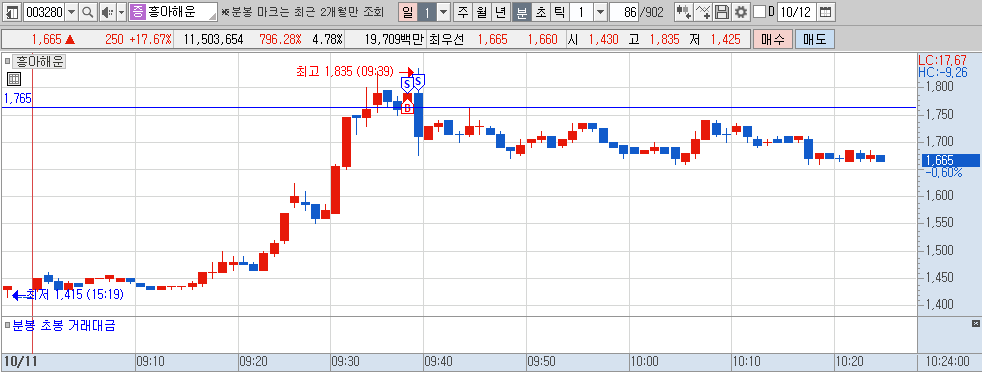The width and height of the screenshot is (982, 372).
Task: Click the 분봉 초봉 거래대금 panel label
Action: (63, 325)
